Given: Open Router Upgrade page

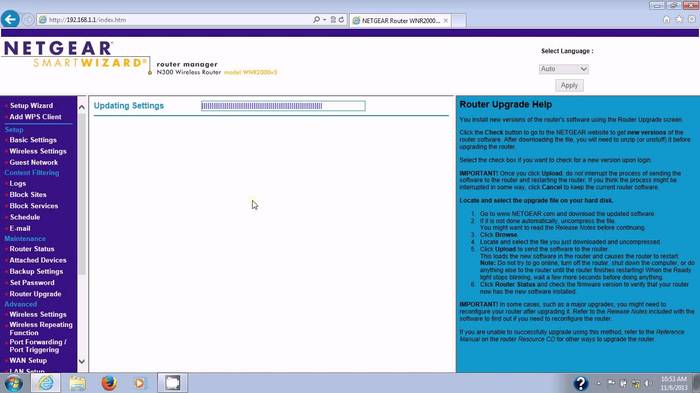Looking at the screenshot, I should (35, 294).
